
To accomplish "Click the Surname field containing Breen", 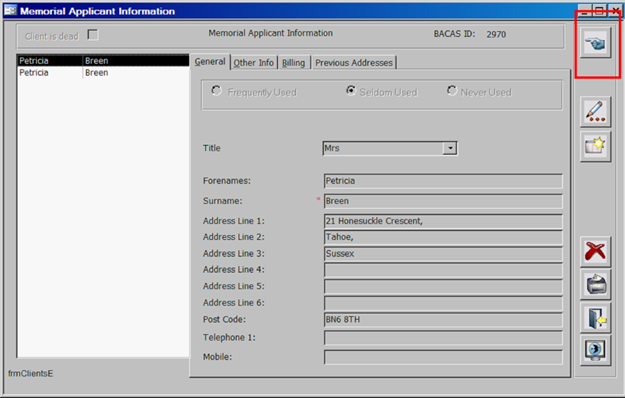I will coord(443,201).
